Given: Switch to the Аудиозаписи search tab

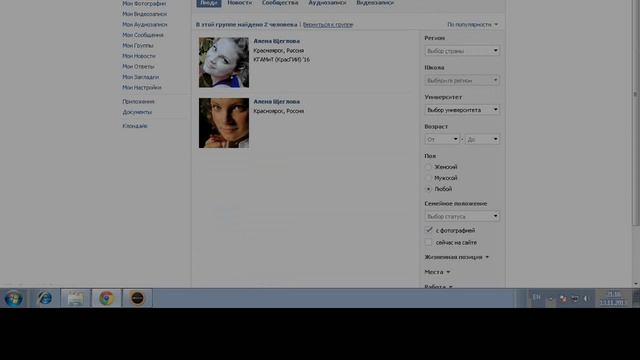Looking at the screenshot, I should [327, 3].
